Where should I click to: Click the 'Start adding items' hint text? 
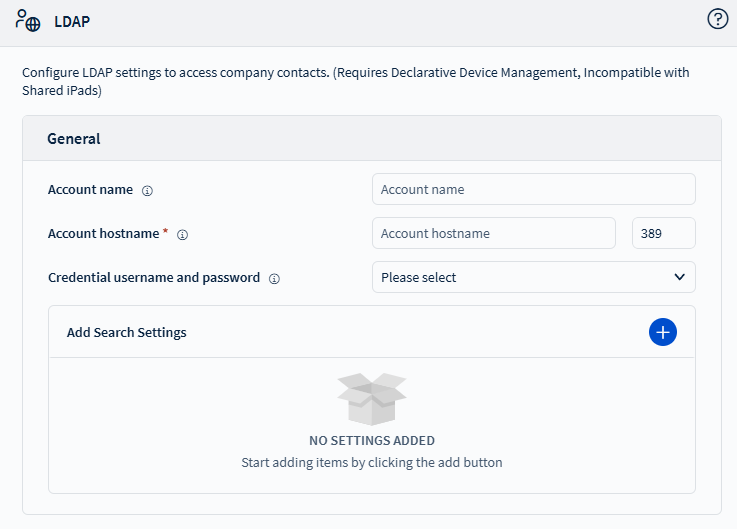tap(372, 463)
